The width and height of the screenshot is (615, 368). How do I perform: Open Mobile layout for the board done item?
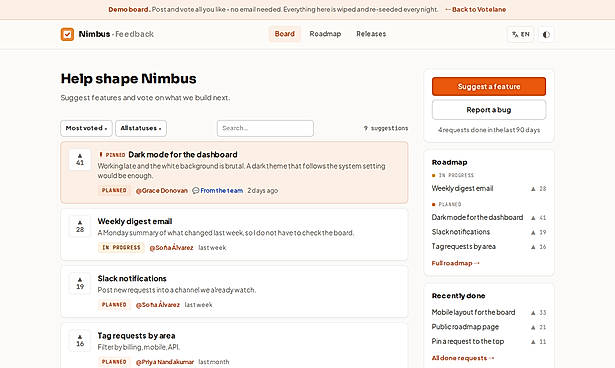coord(473,312)
